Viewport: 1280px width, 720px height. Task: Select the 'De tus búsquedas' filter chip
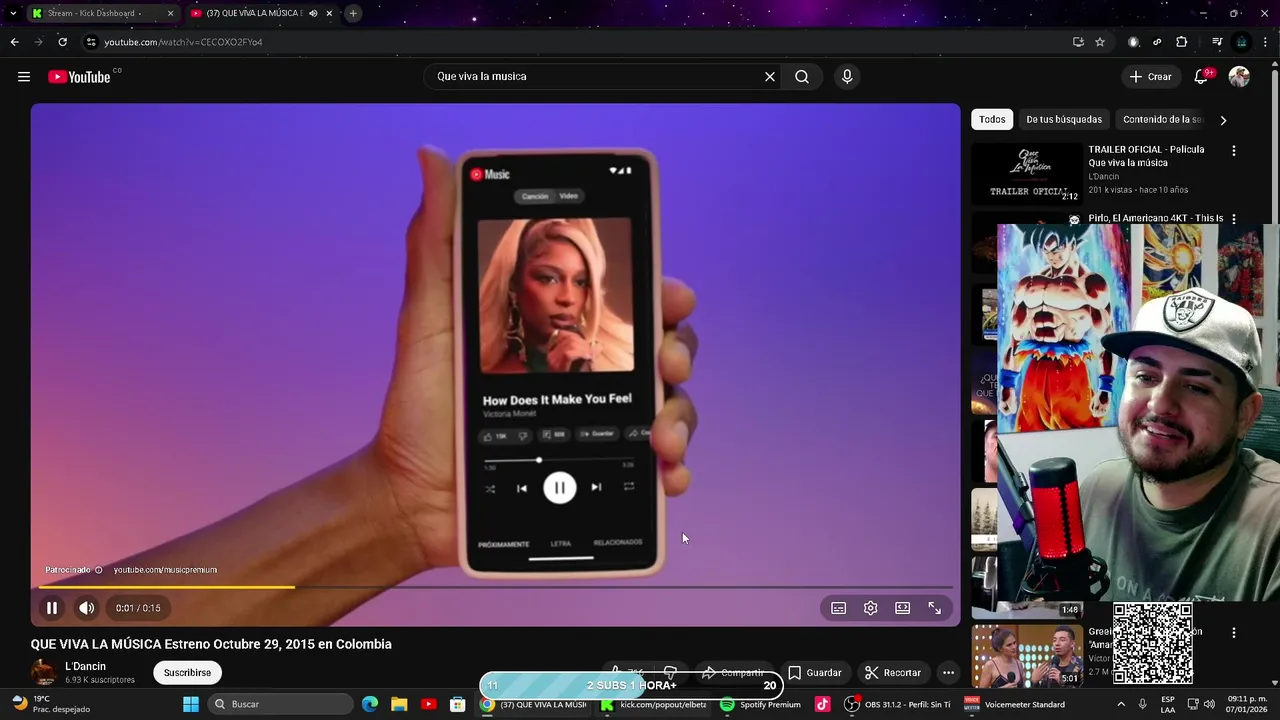pyautogui.click(x=1064, y=120)
